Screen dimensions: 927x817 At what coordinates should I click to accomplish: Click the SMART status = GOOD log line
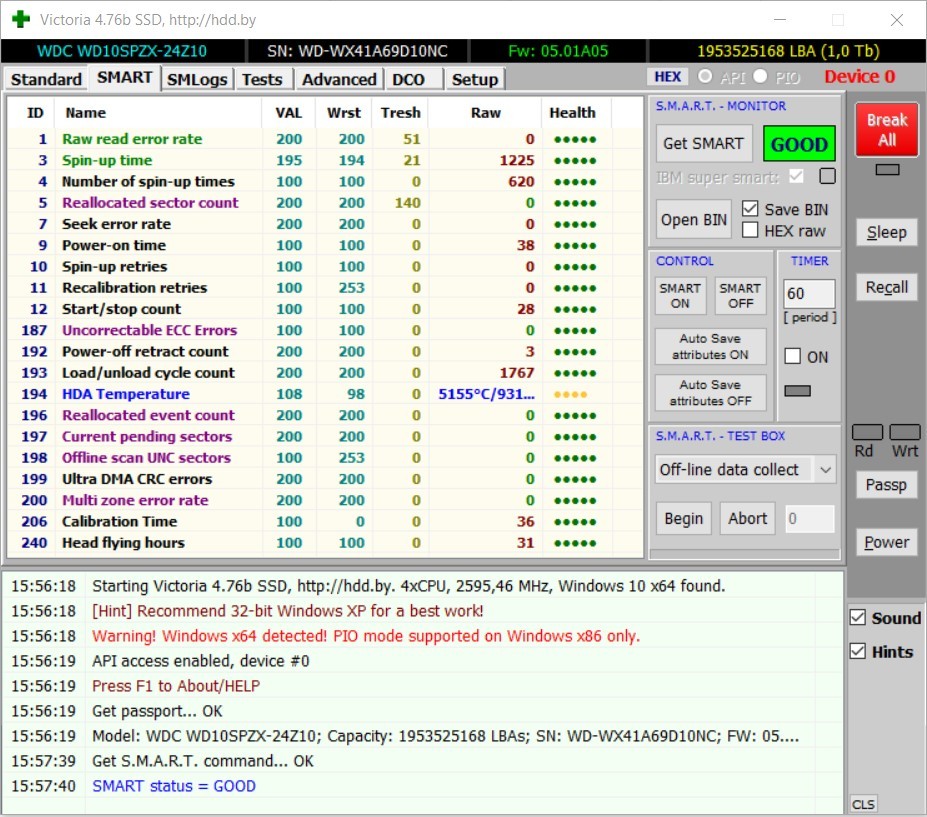point(174,786)
